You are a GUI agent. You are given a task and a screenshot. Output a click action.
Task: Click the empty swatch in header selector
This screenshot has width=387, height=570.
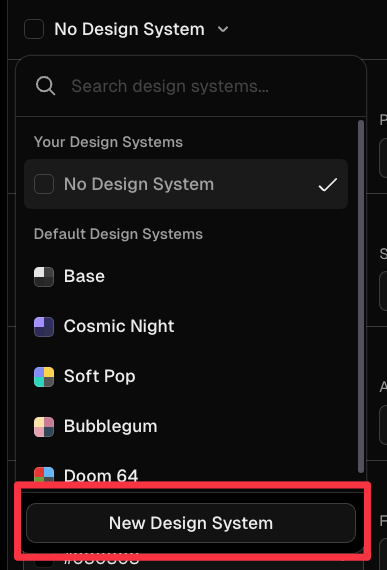pos(34,29)
